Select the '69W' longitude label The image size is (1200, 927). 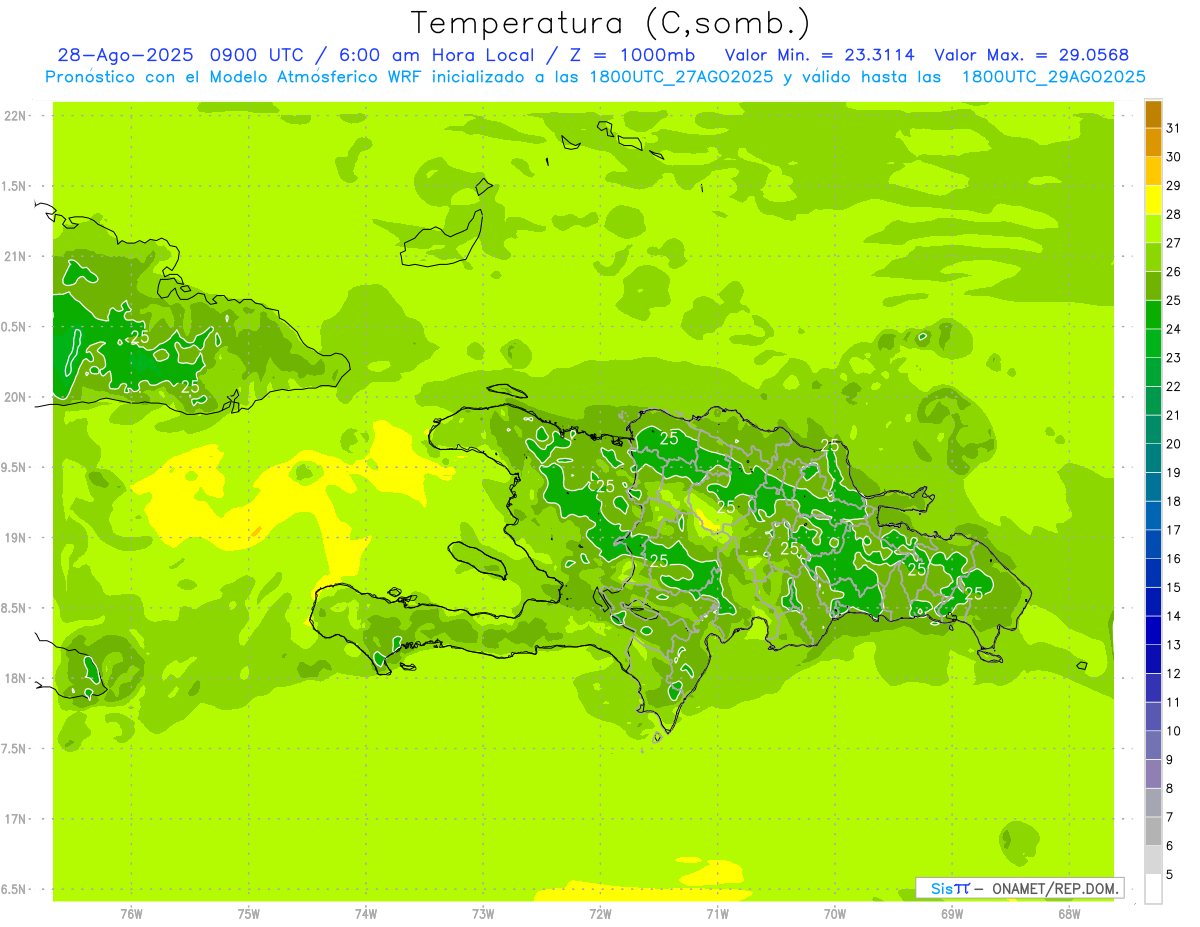(x=952, y=913)
